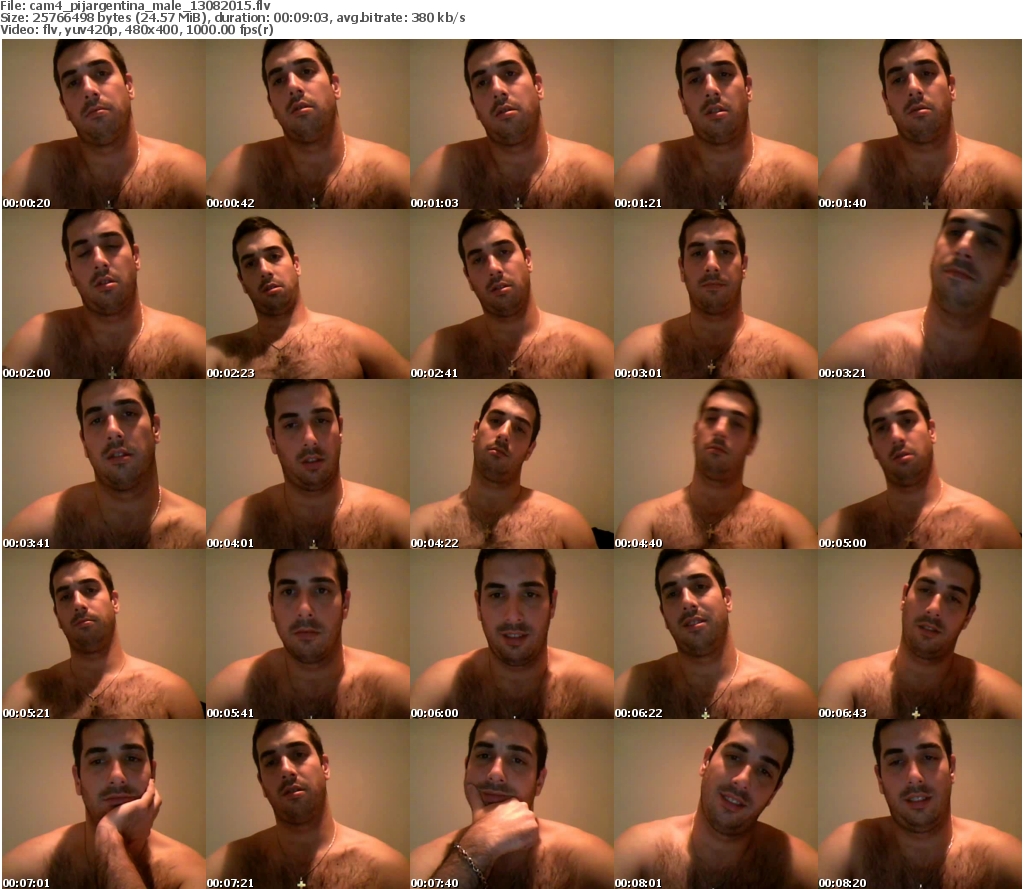1024x889 pixels.
Task: Select the frame at 00:02:41
Action: [x=511, y=294]
